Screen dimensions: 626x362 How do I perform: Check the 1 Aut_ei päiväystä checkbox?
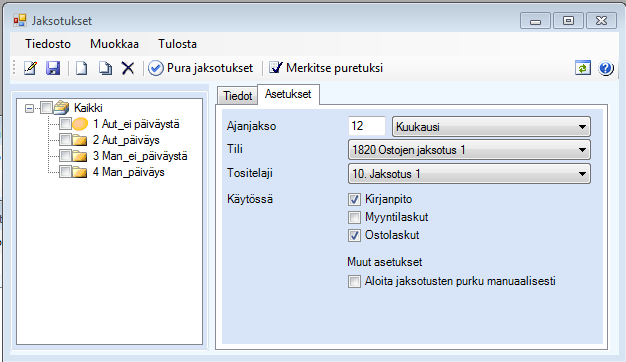[x=65, y=124]
